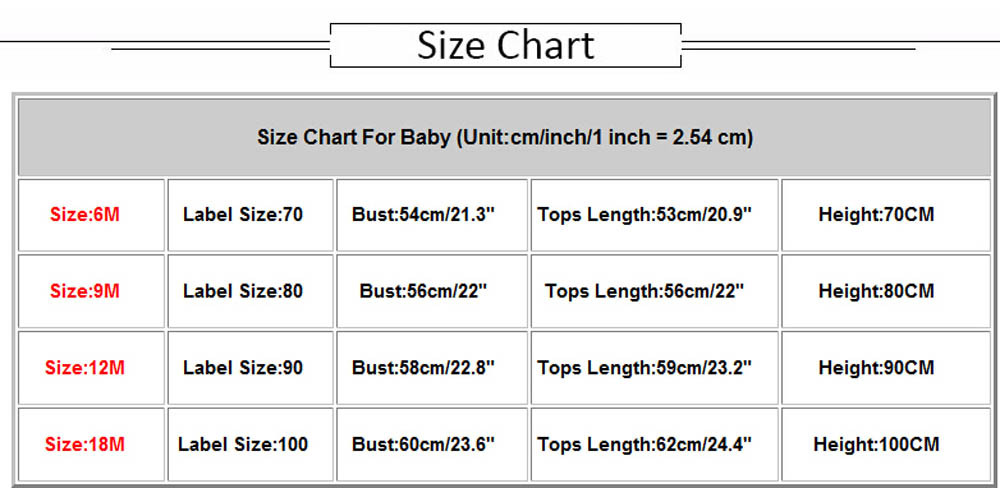This screenshot has width=1000, height=488.
Task: Click the Label Size:80 cell
Action: [243, 291]
